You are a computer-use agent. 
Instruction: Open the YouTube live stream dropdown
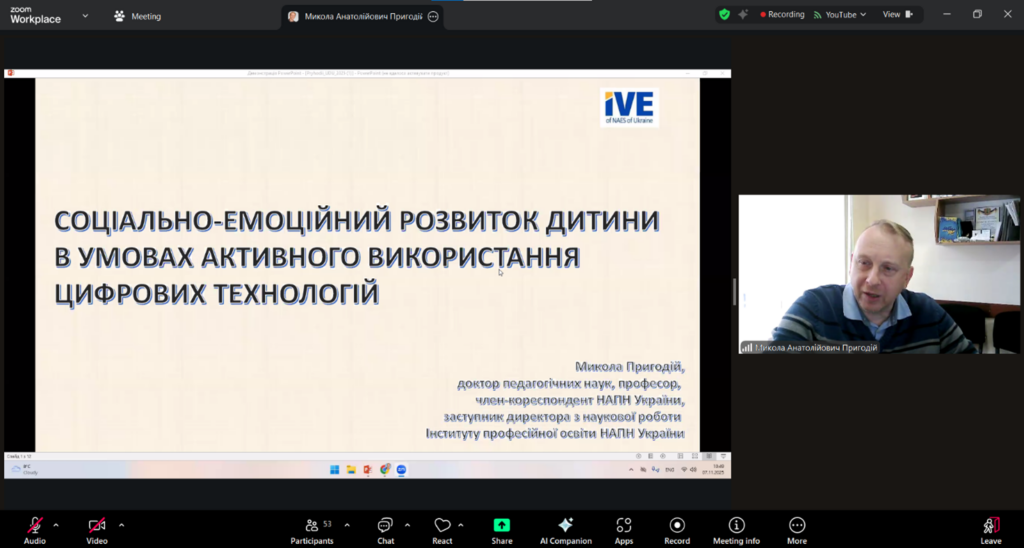(839, 15)
